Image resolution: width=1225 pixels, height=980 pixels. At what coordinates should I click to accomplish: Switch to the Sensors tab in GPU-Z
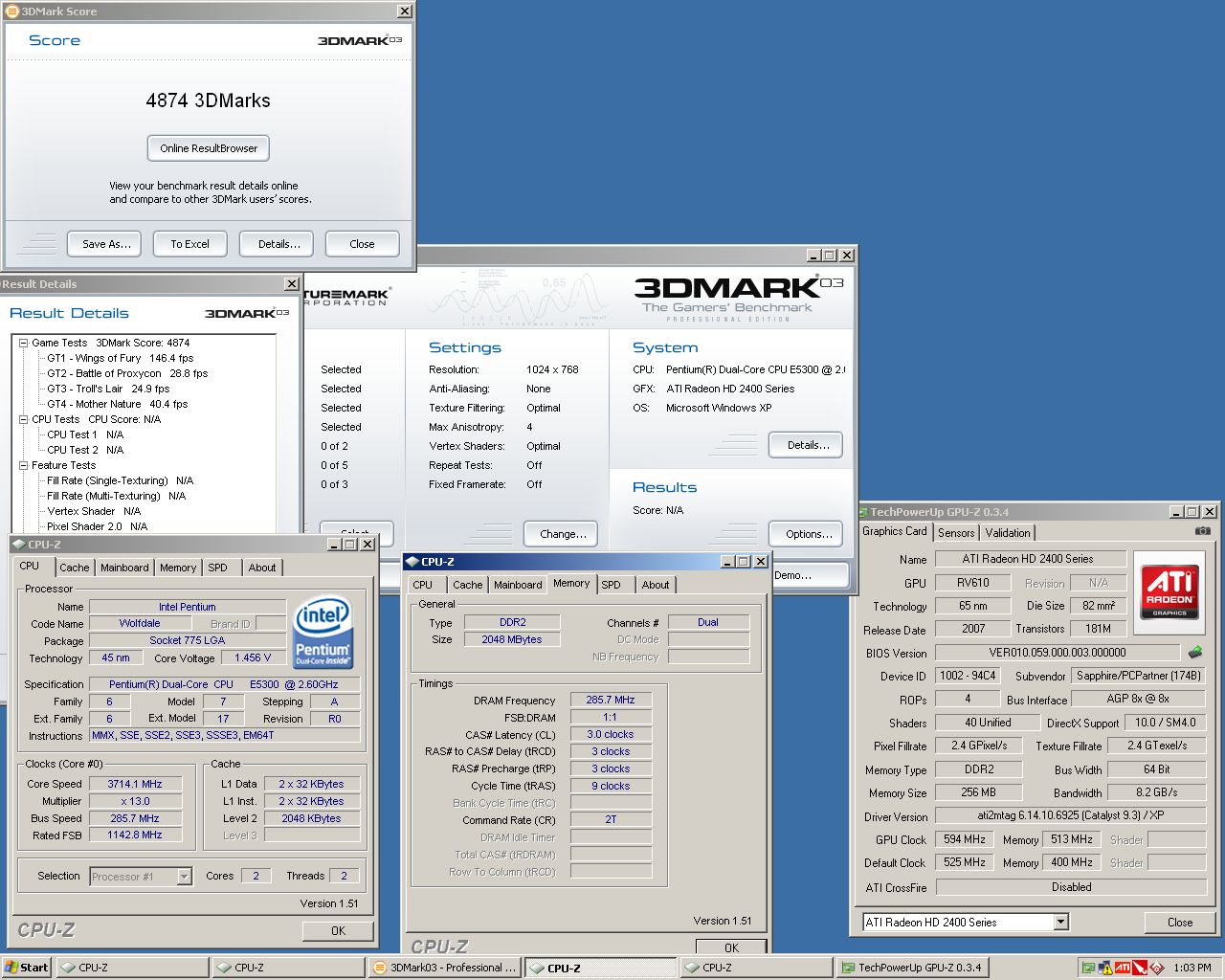[956, 533]
